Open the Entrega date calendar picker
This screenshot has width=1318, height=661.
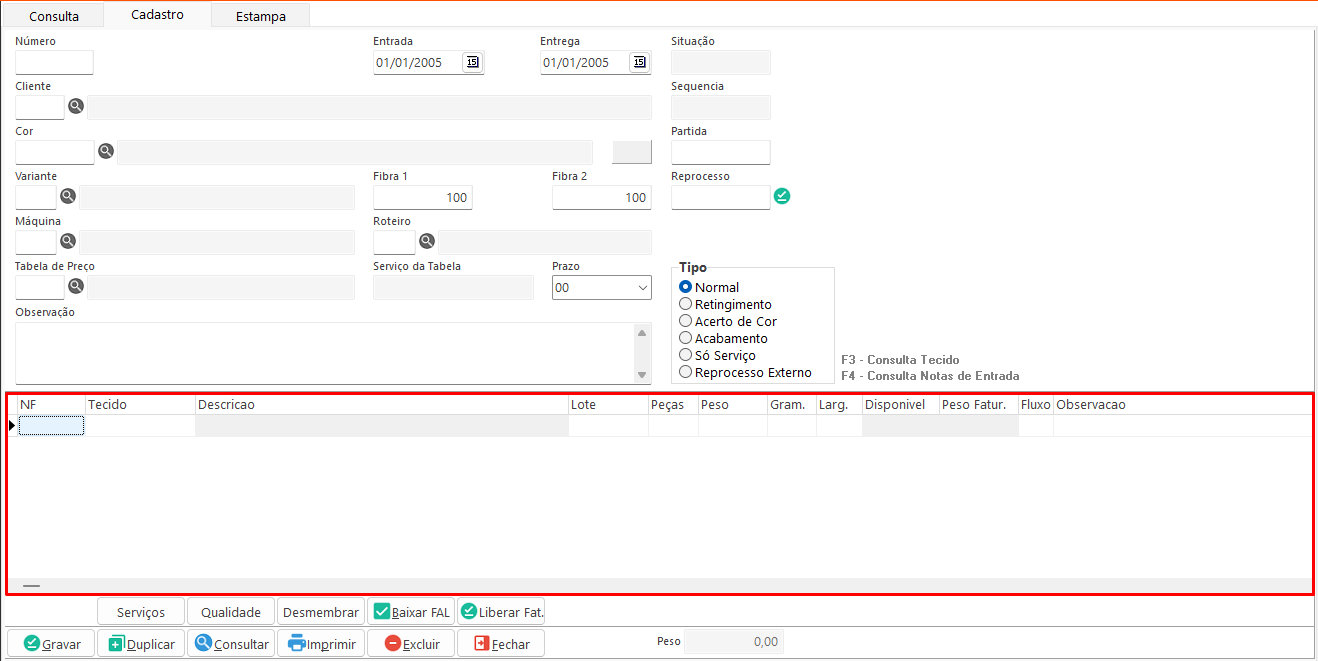640,62
